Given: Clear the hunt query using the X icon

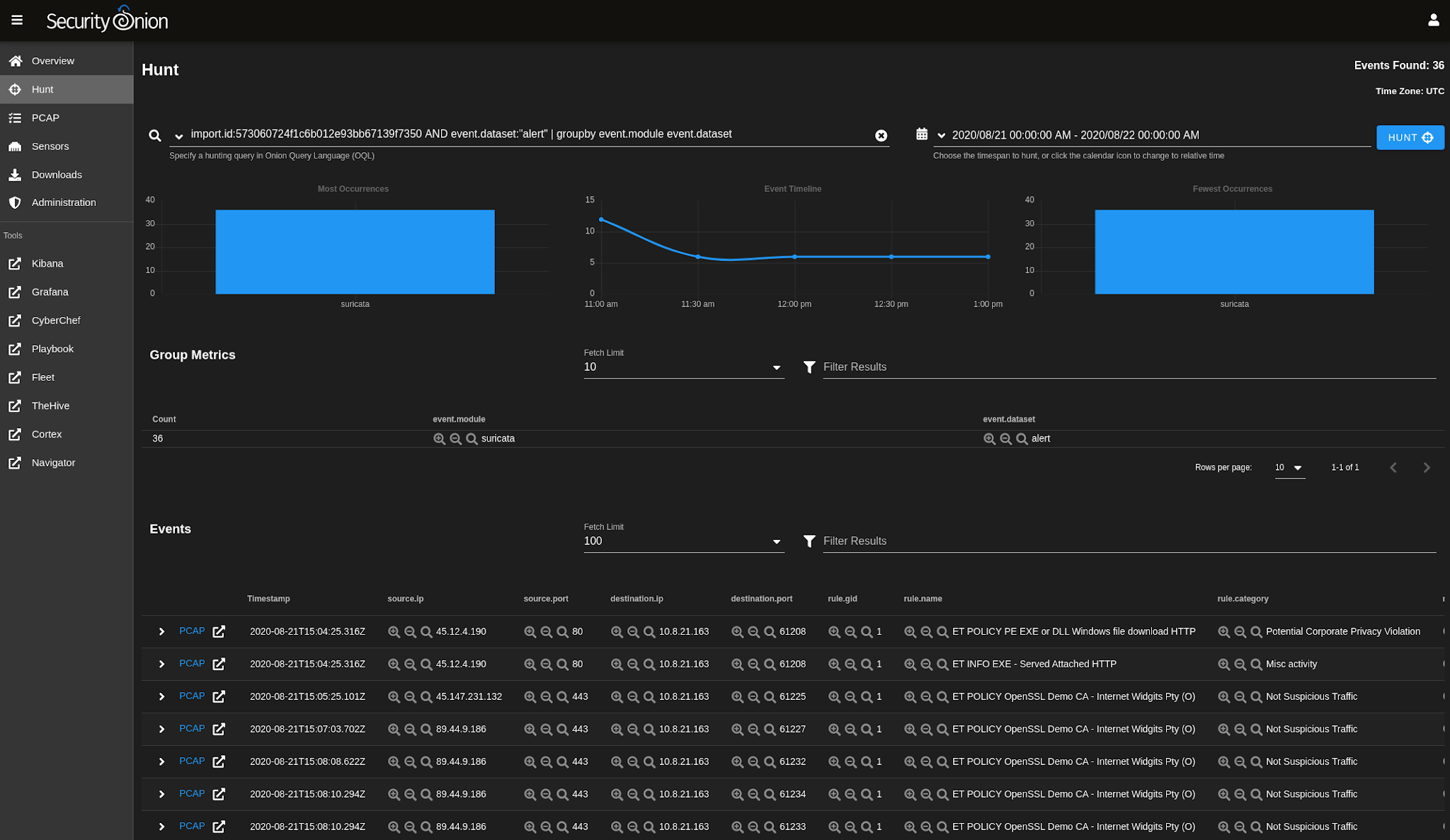Looking at the screenshot, I should coord(881,135).
